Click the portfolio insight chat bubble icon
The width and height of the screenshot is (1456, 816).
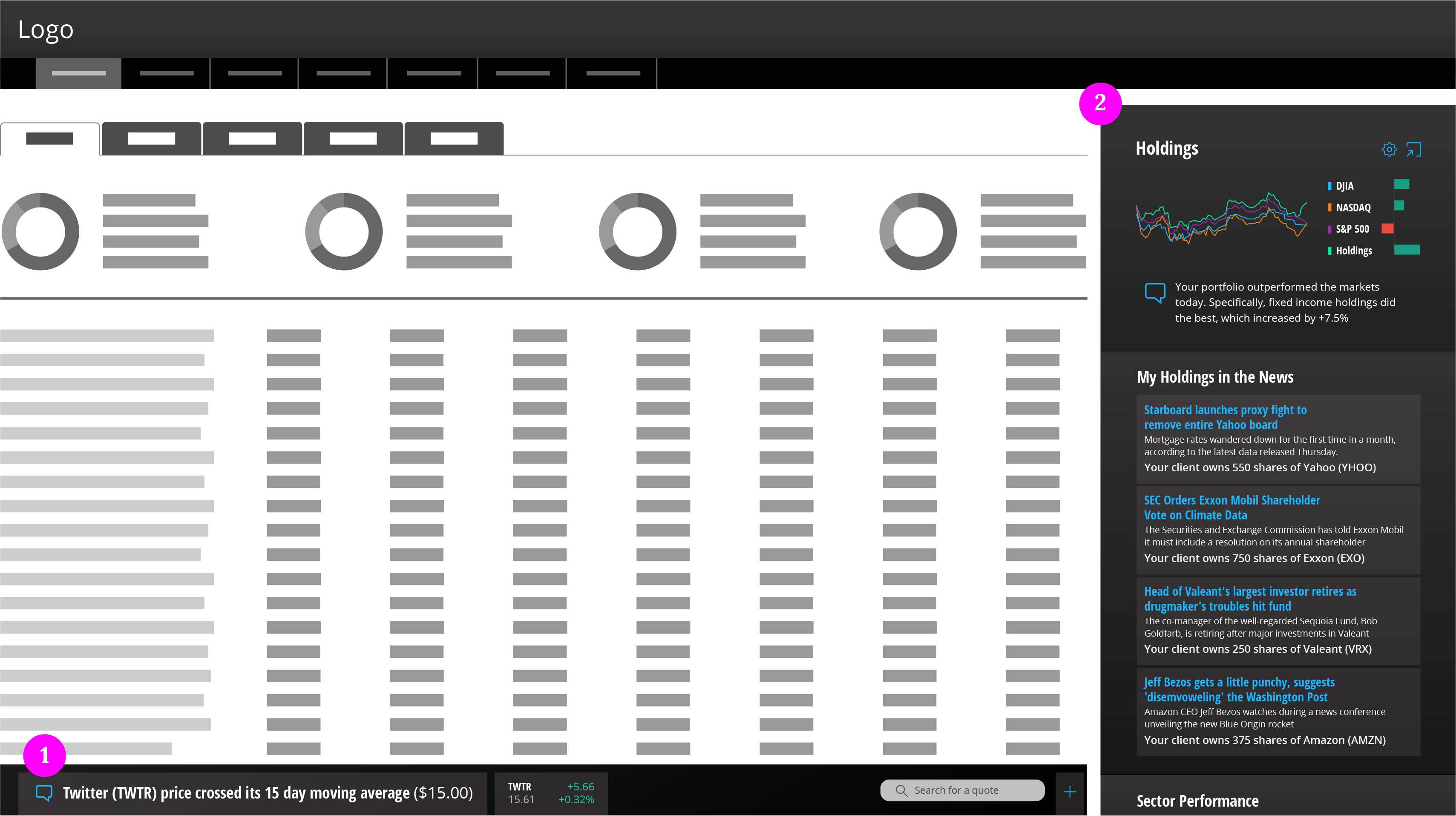tap(1155, 293)
